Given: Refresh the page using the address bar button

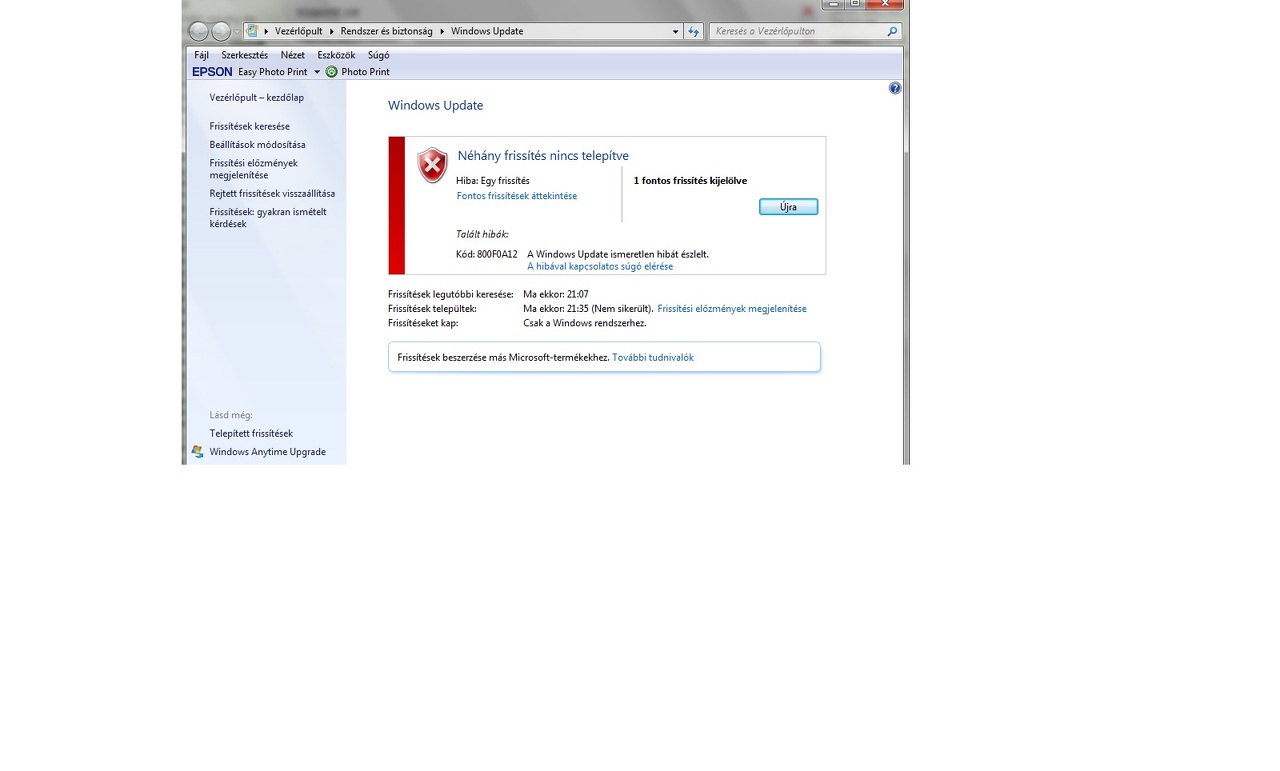Looking at the screenshot, I should coord(694,32).
